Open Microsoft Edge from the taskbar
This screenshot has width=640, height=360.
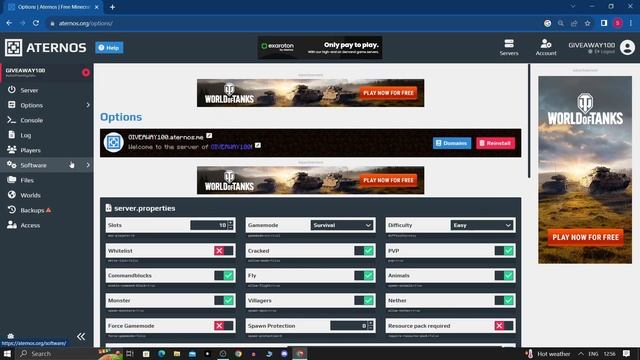coord(162,353)
